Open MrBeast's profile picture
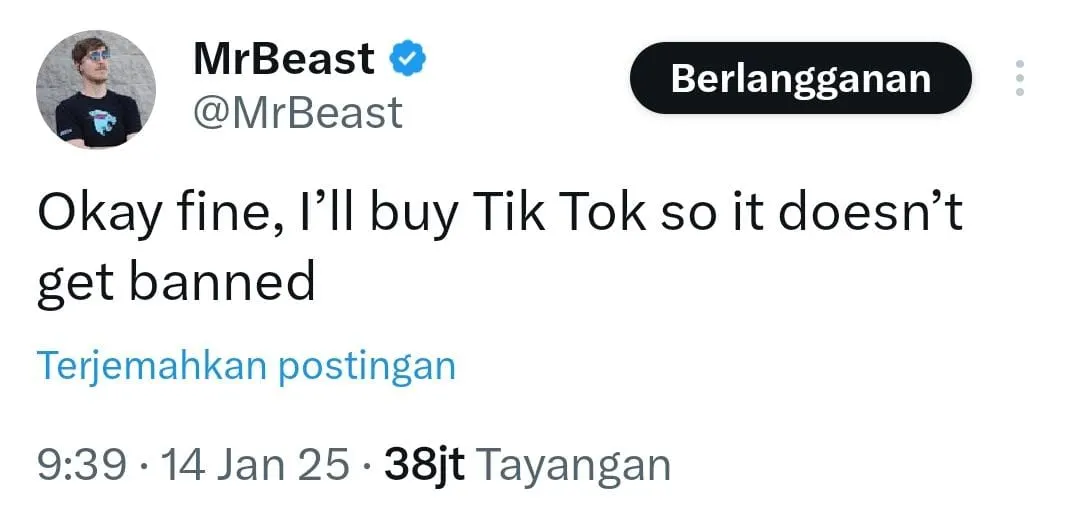This screenshot has width=1080, height=509. tap(96, 89)
